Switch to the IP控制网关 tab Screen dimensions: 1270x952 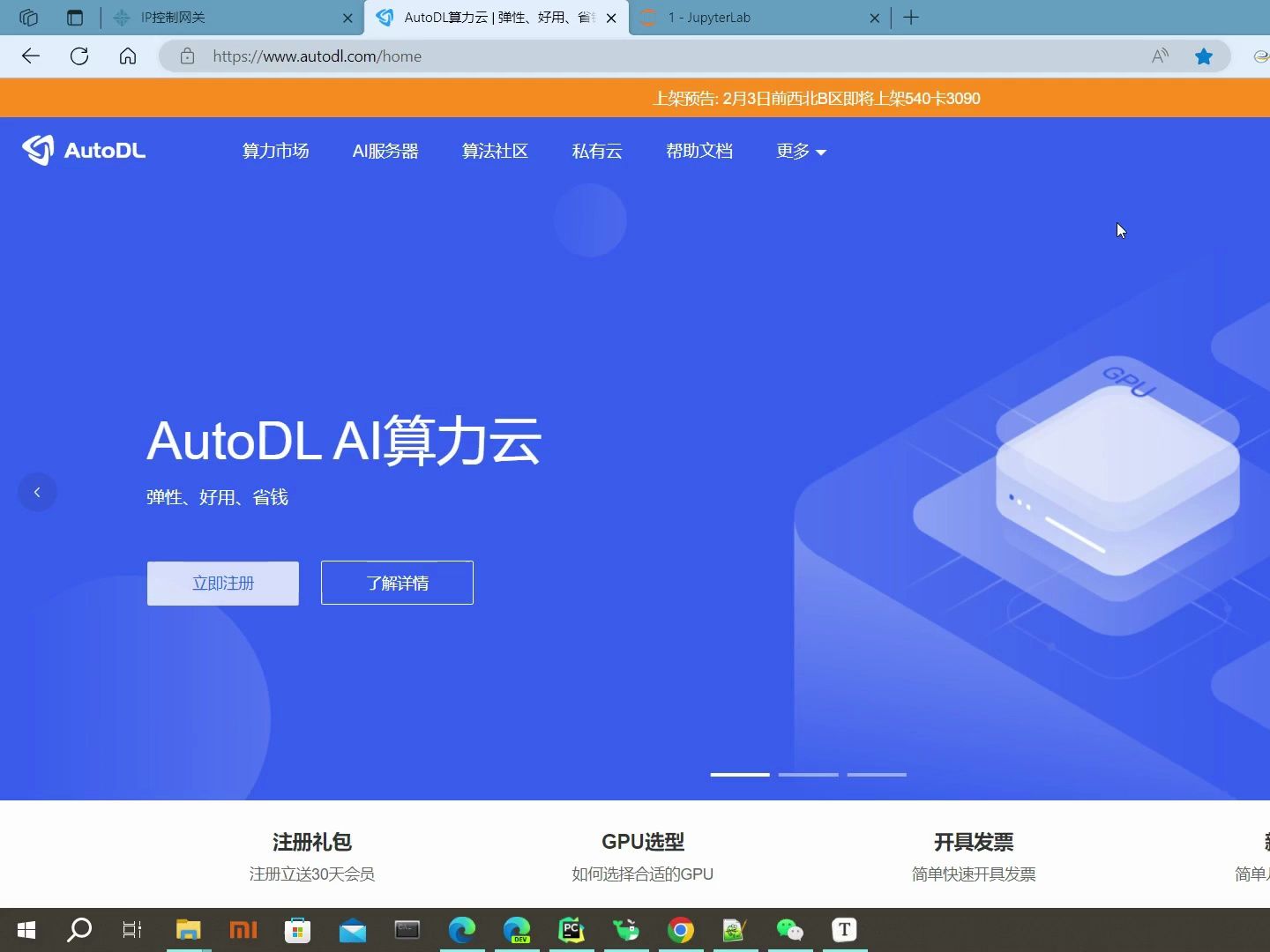(231, 18)
